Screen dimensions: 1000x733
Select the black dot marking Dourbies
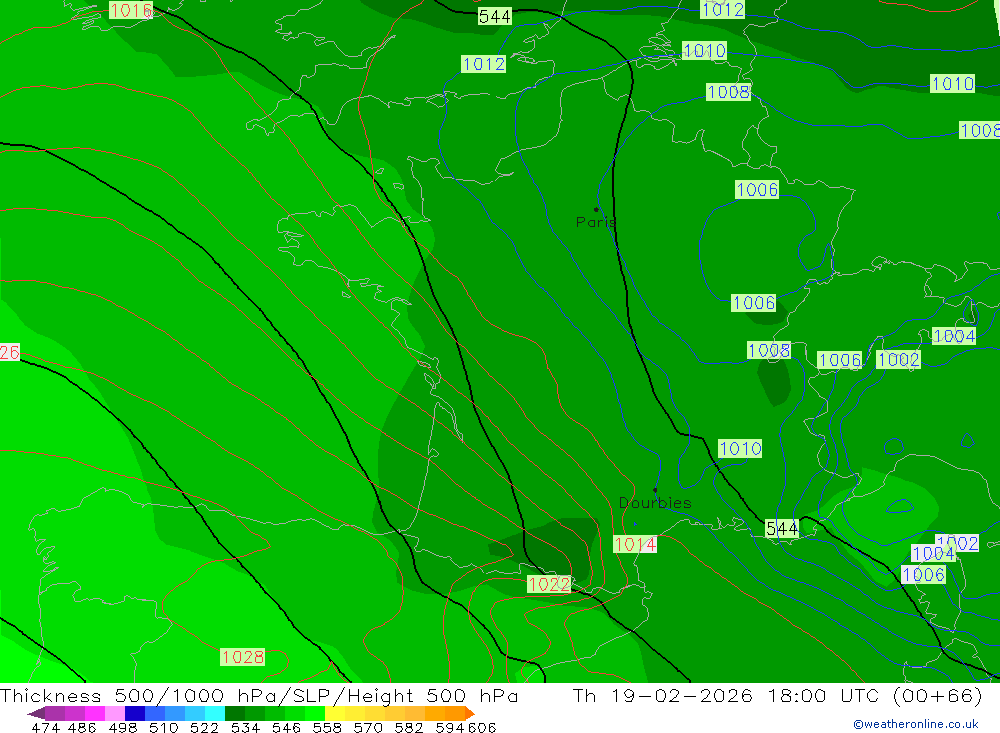click(x=655, y=490)
